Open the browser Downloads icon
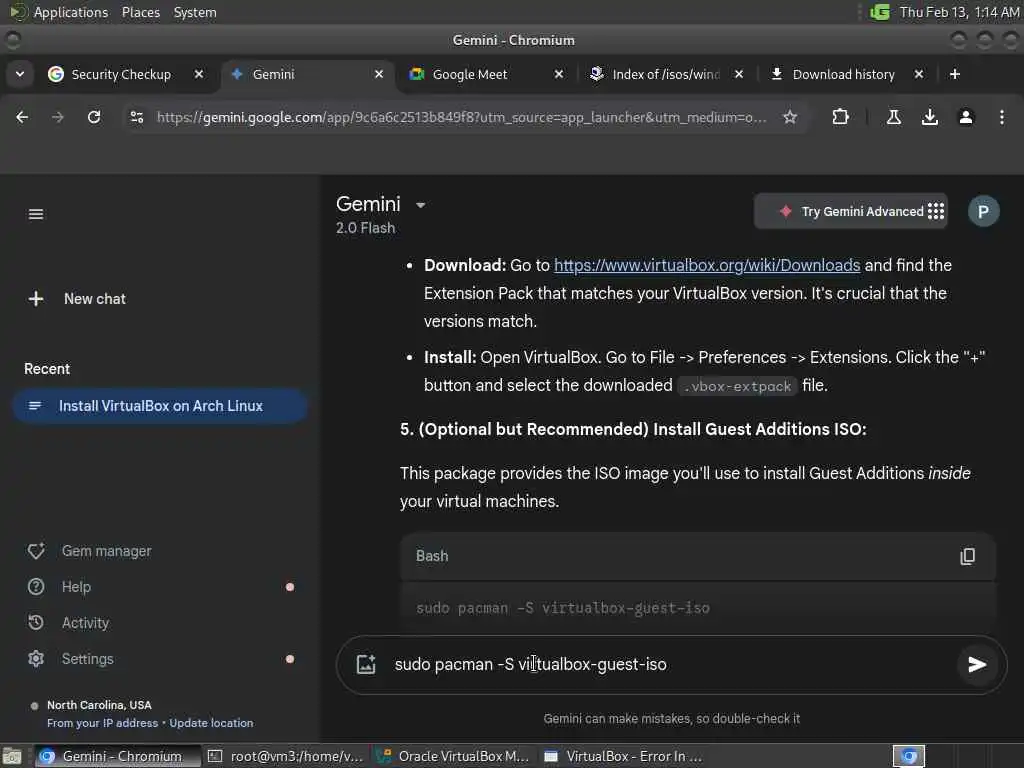 929,117
